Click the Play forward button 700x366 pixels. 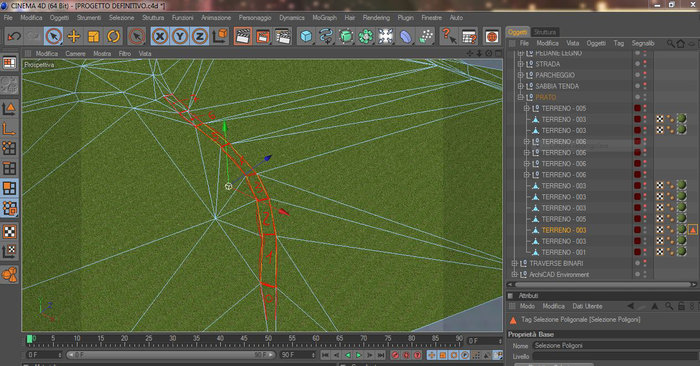[359, 355]
